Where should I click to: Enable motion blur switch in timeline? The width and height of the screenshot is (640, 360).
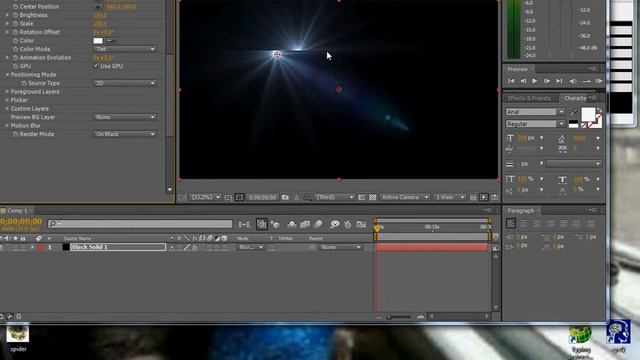click(x=318, y=224)
